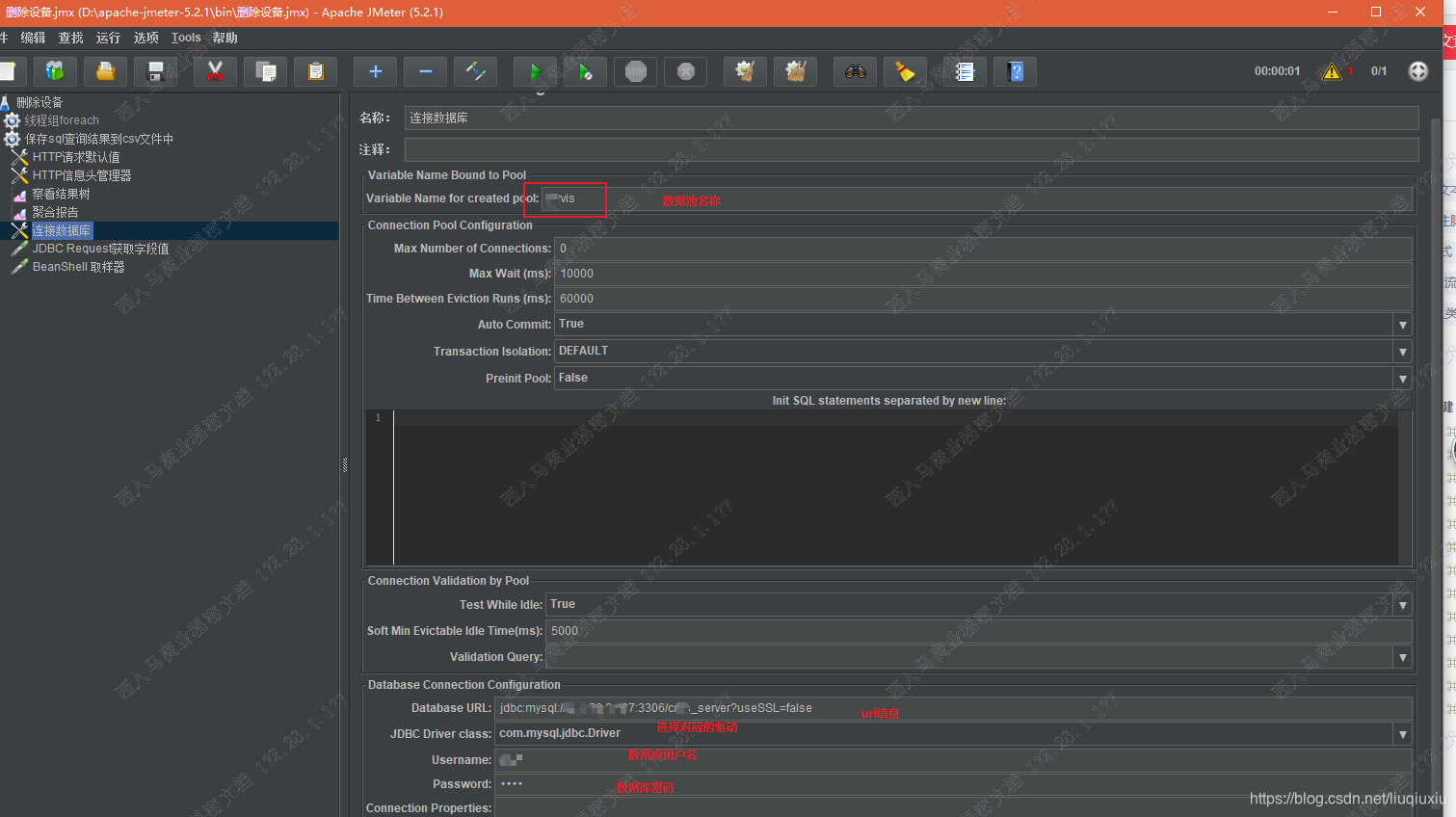This screenshot has height=817, width=1456.
Task: Open the 帮助 menu
Action: tap(225, 38)
